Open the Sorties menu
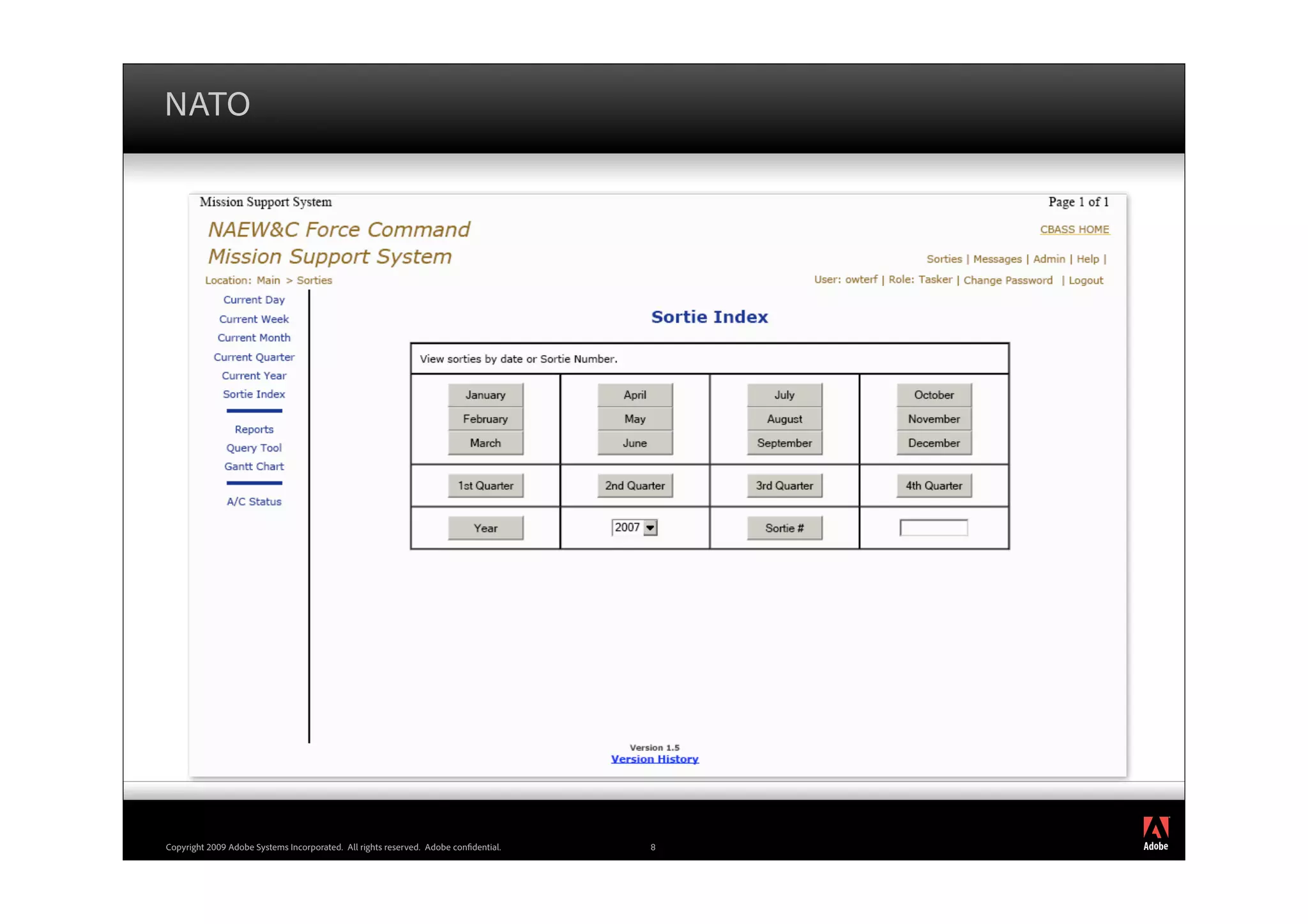The height and width of the screenshot is (924, 1308). (x=944, y=259)
